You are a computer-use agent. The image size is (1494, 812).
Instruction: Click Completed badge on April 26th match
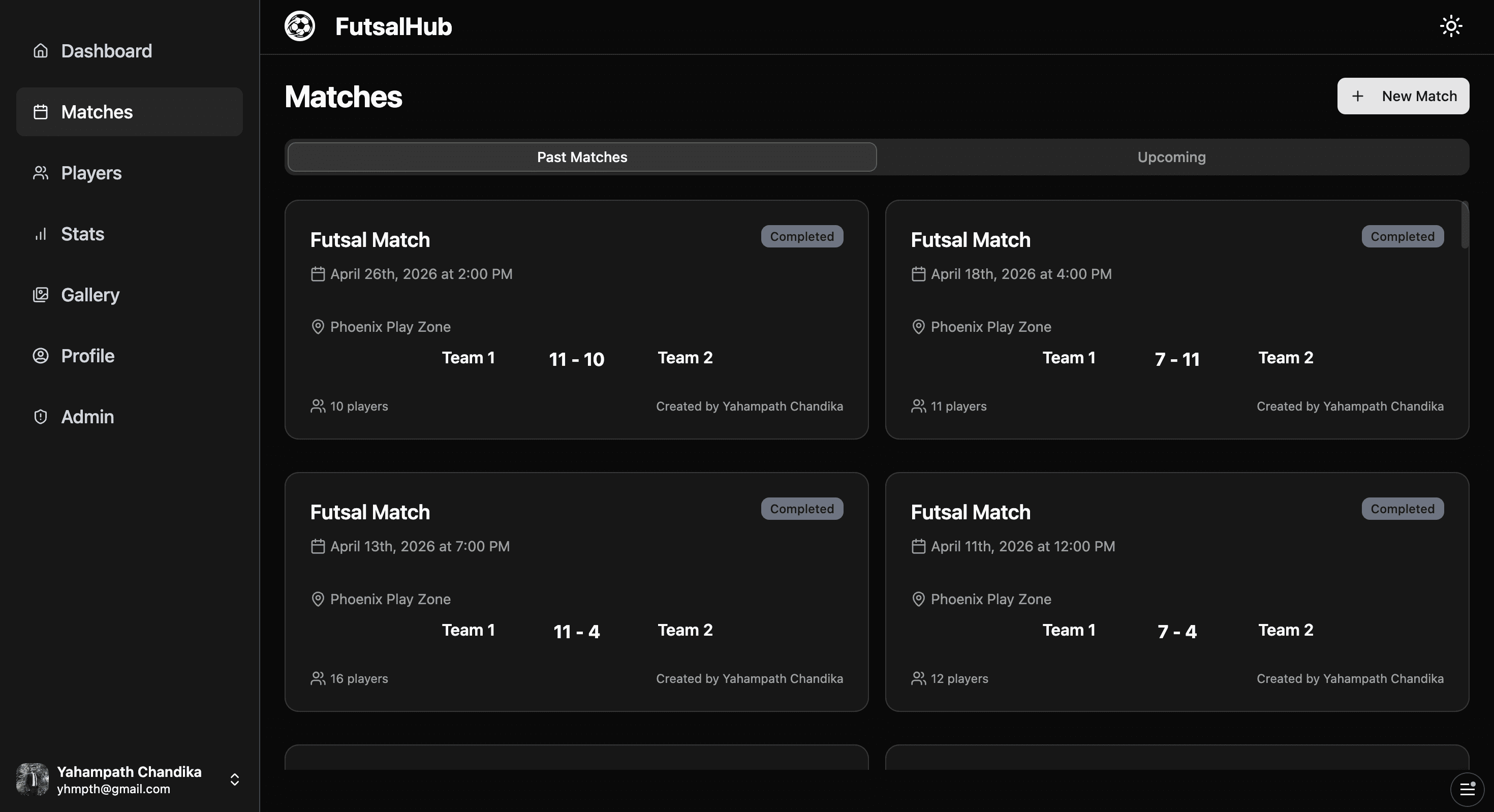click(801, 237)
